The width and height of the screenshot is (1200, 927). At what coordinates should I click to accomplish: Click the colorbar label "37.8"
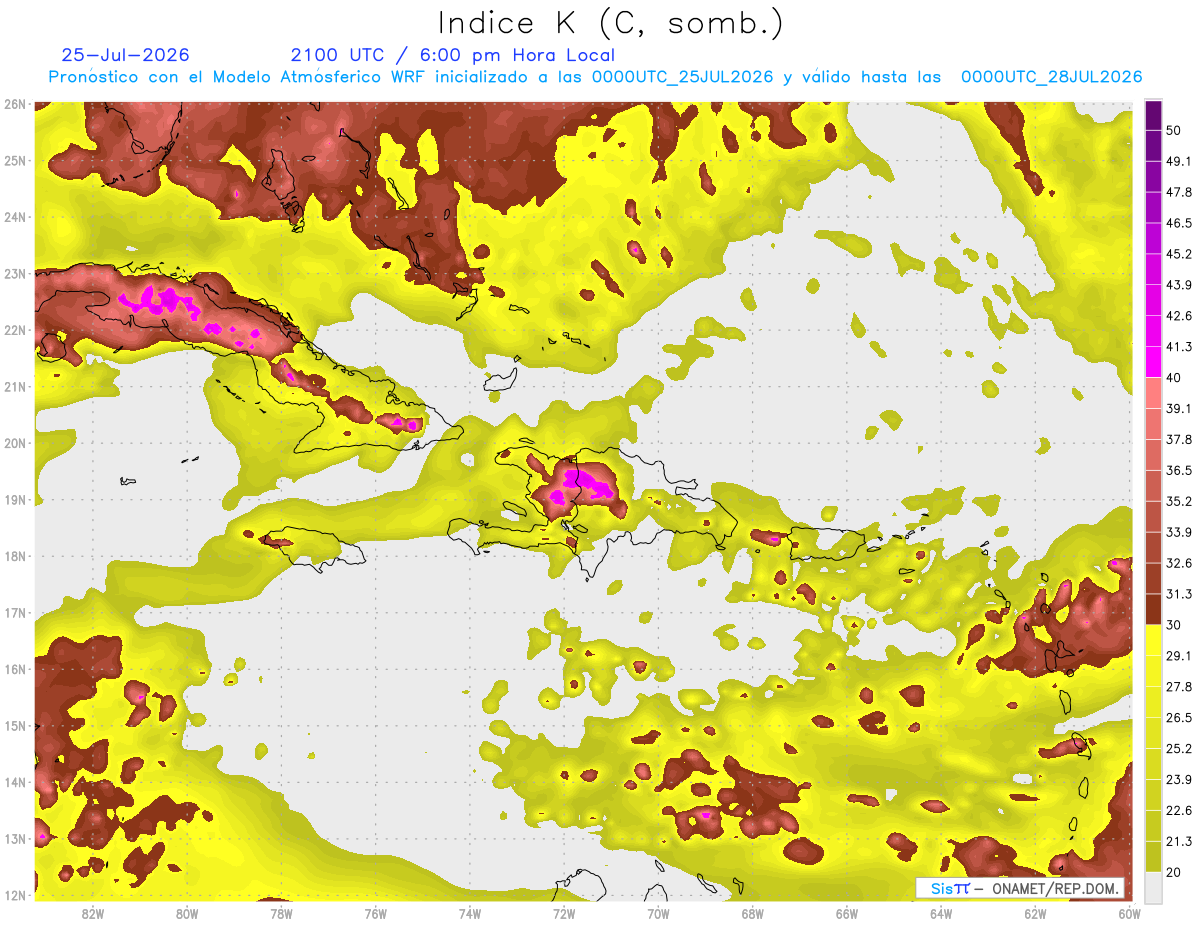click(x=1179, y=439)
